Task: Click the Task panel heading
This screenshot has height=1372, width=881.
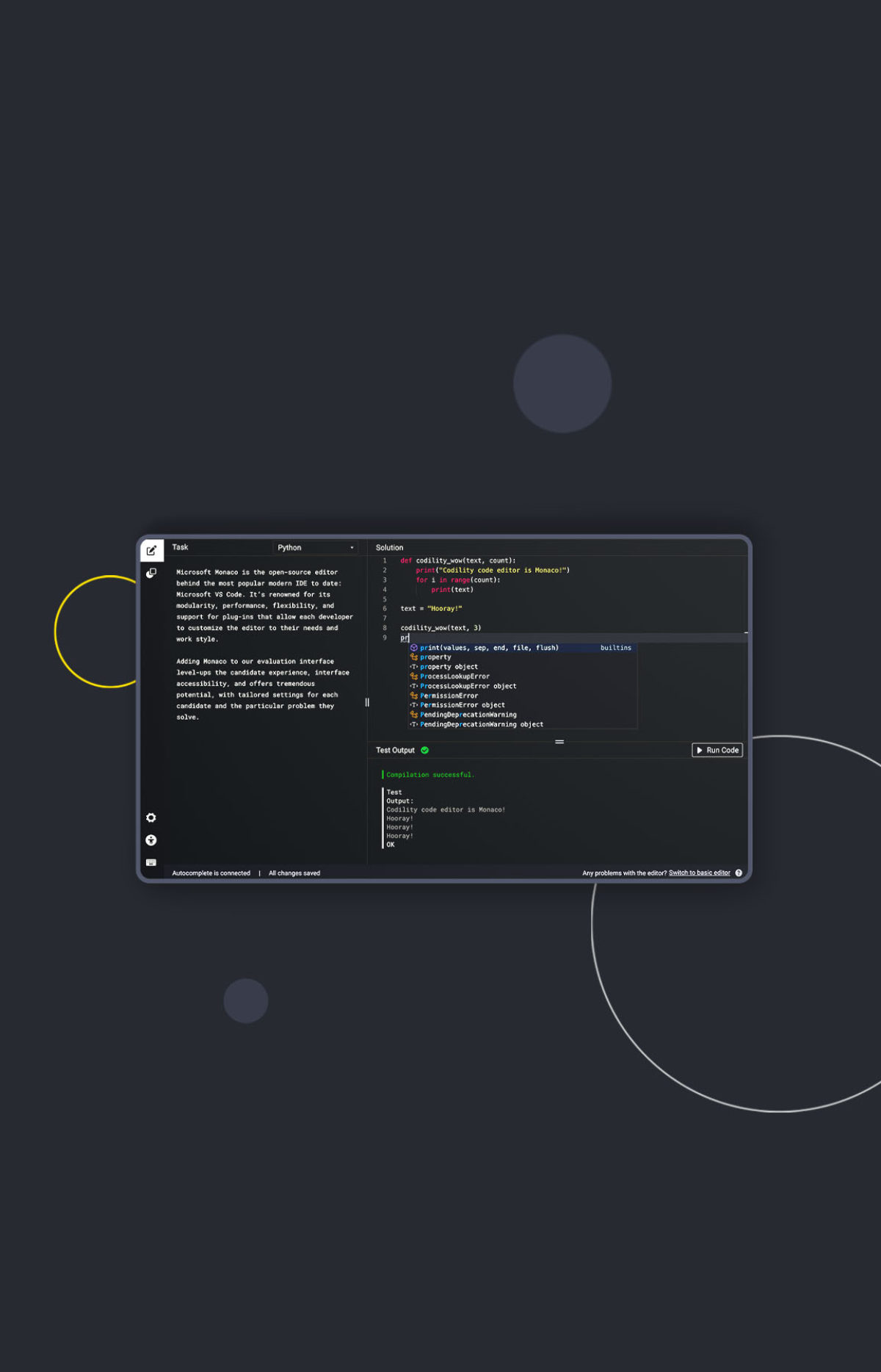Action: point(180,547)
